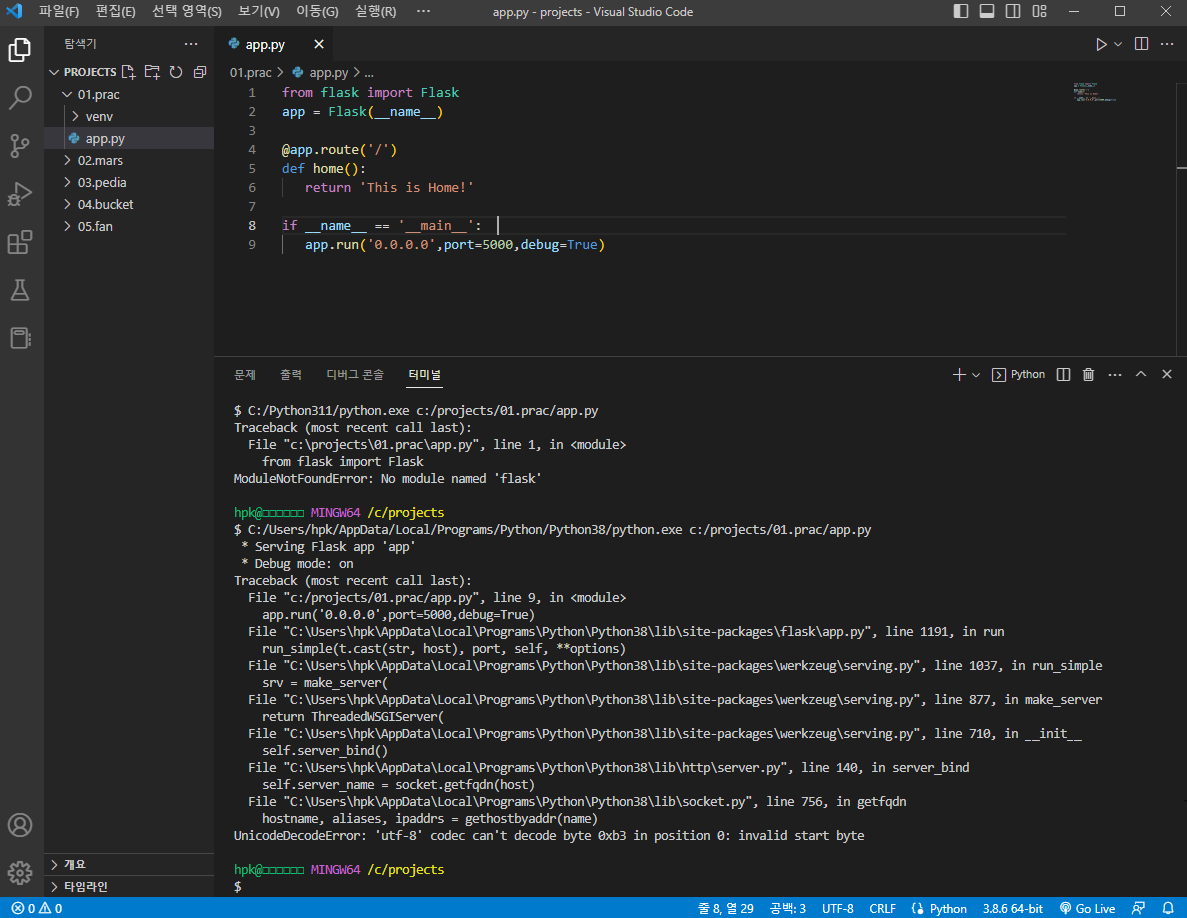Image resolution: width=1187 pixels, height=918 pixels.
Task: Toggle secondary side bar layout button
Action: coord(1013,11)
